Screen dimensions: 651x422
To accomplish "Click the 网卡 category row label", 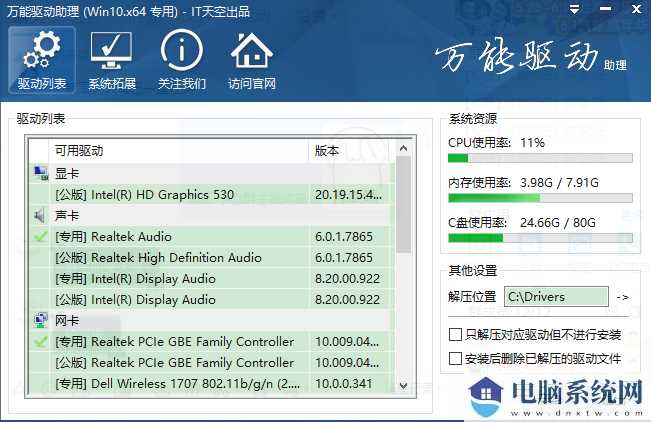I will point(67,320).
